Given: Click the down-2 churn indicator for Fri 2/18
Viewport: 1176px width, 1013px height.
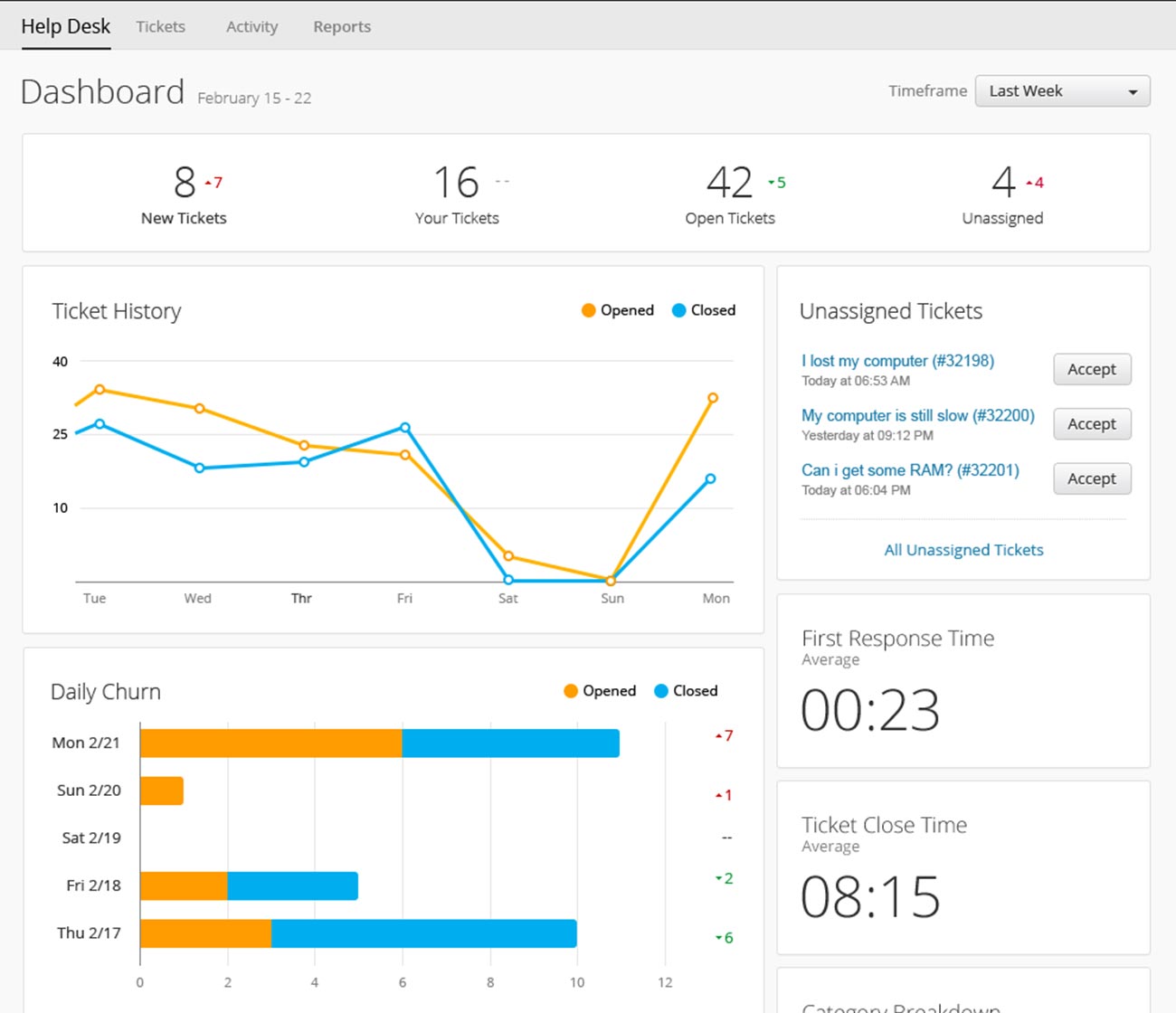Looking at the screenshot, I should [724, 878].
